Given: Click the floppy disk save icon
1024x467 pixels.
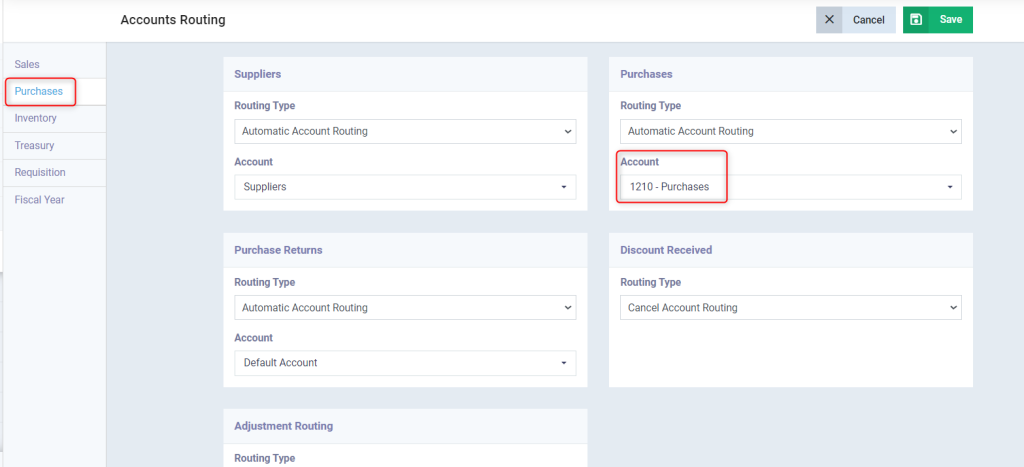Looking at the screenshot, I should 916,20.
